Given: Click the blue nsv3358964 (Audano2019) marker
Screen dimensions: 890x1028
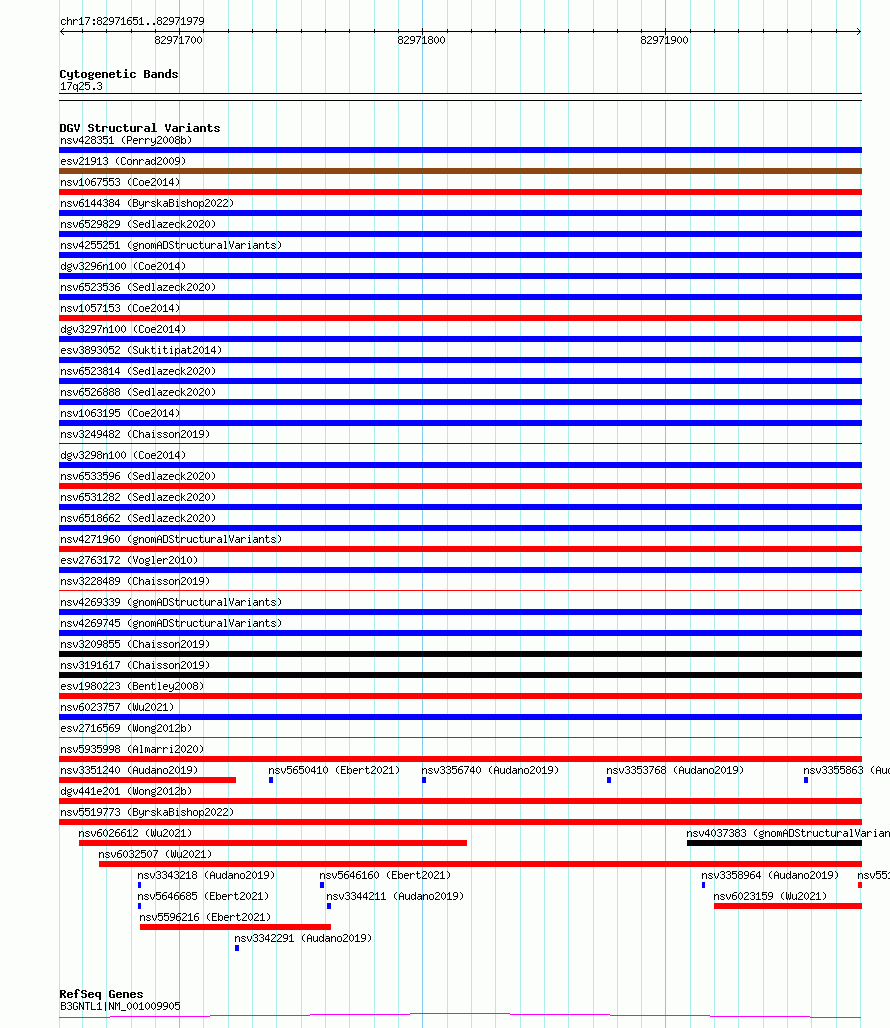Looking at the screenshot, I should [x=704, y=884].
